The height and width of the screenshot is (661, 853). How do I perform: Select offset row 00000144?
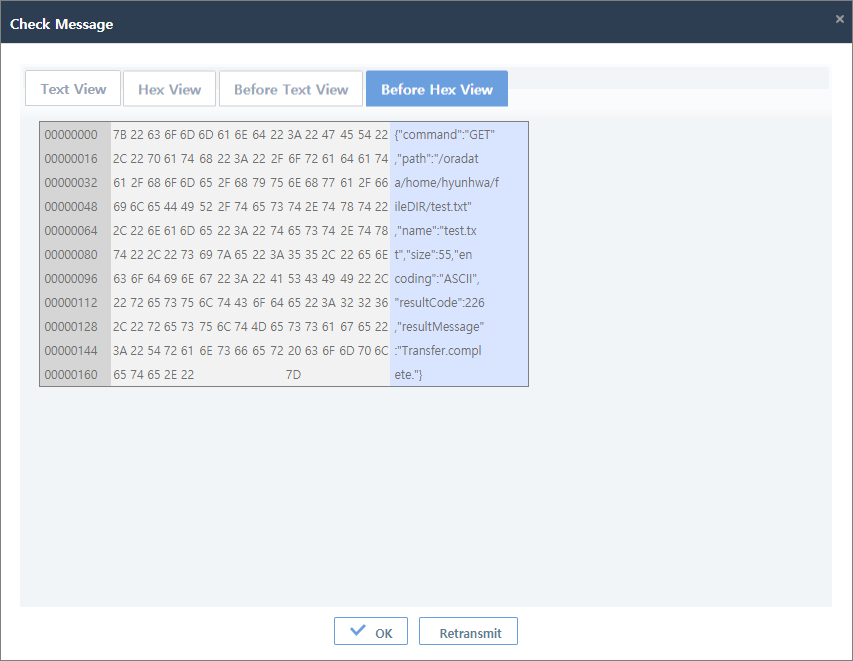pos(71,350)
